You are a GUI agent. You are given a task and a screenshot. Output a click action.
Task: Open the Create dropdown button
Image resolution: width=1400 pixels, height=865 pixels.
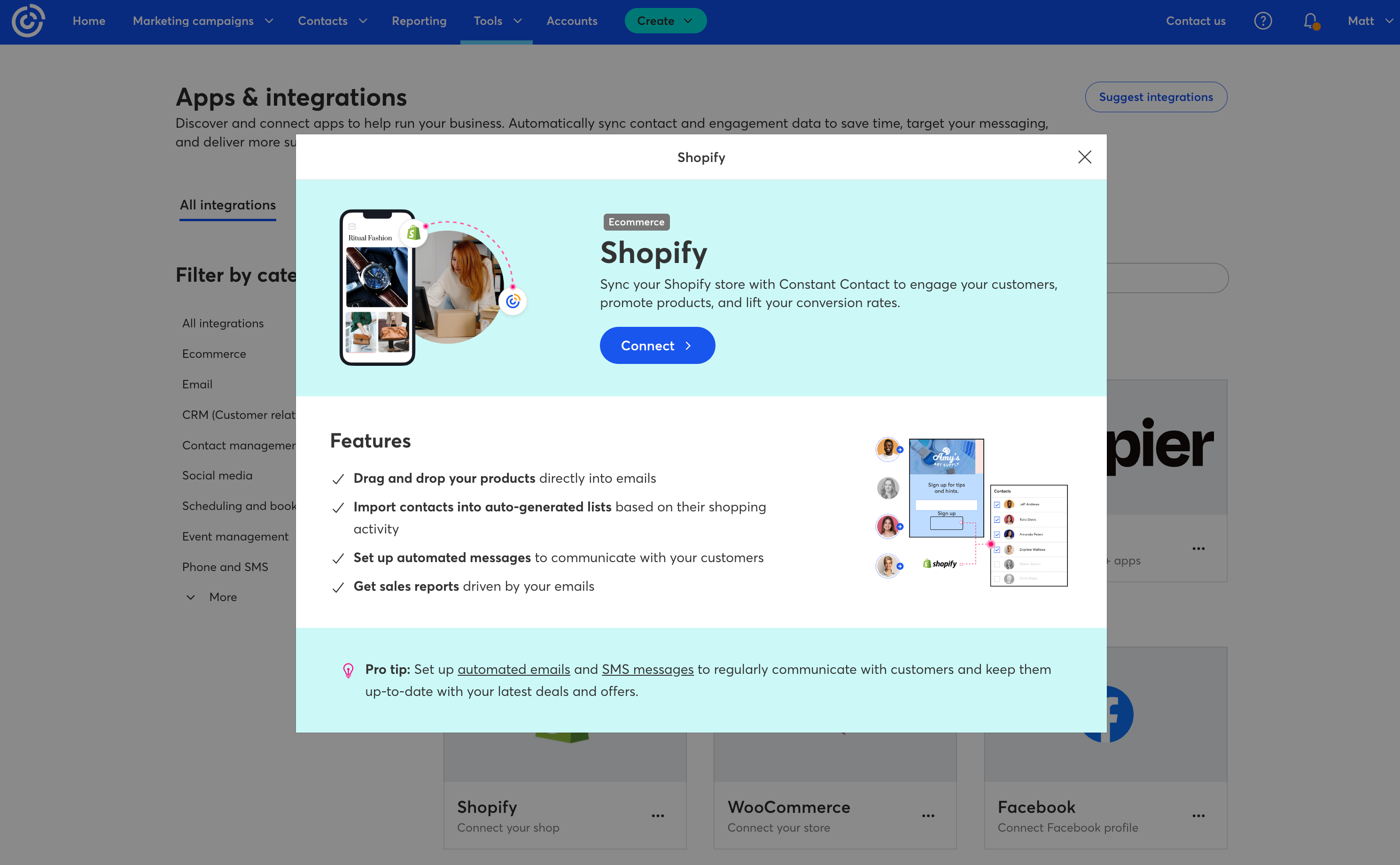(665, 21)
